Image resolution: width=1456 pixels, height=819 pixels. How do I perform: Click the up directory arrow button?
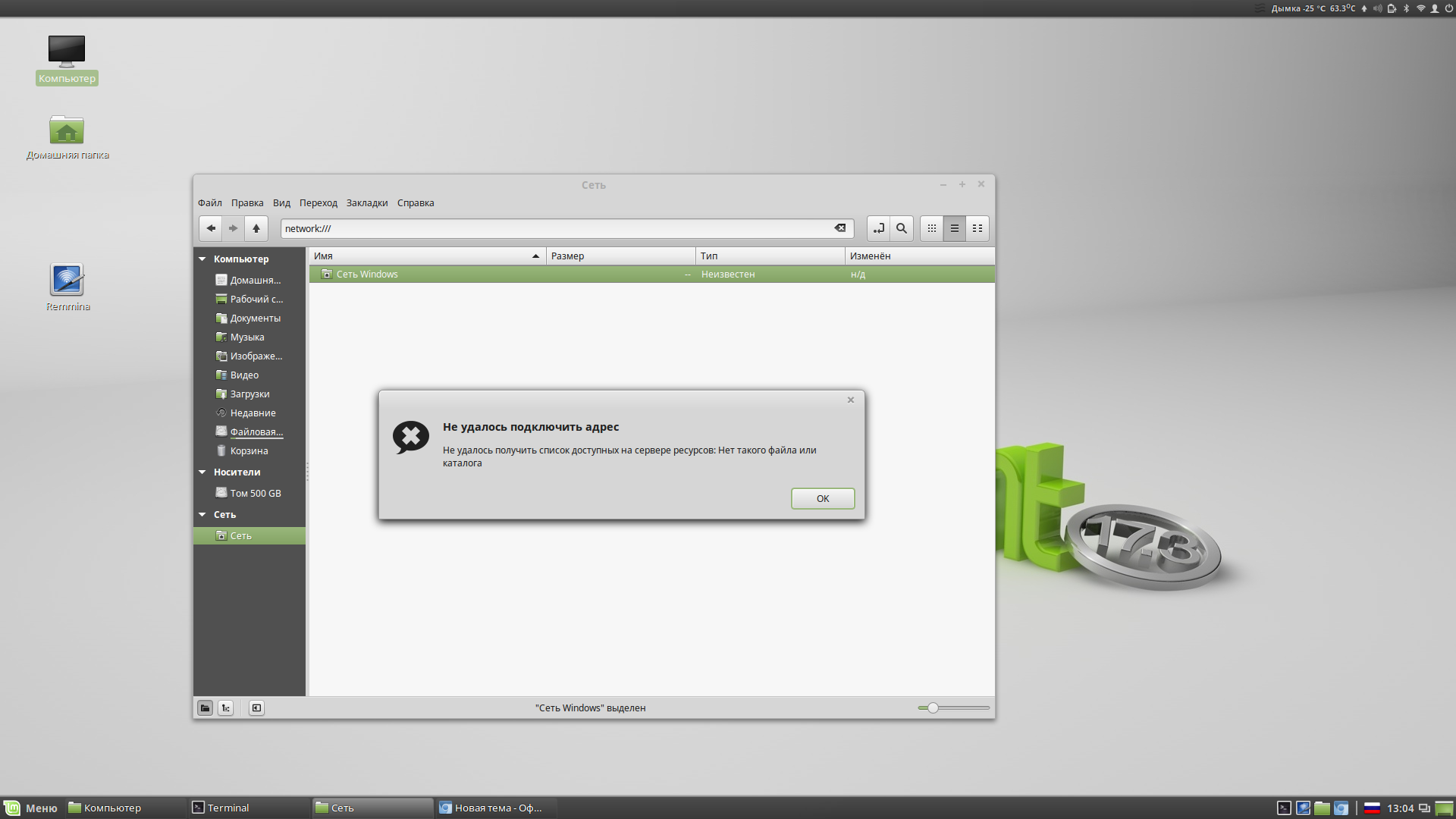click(256, 228)
